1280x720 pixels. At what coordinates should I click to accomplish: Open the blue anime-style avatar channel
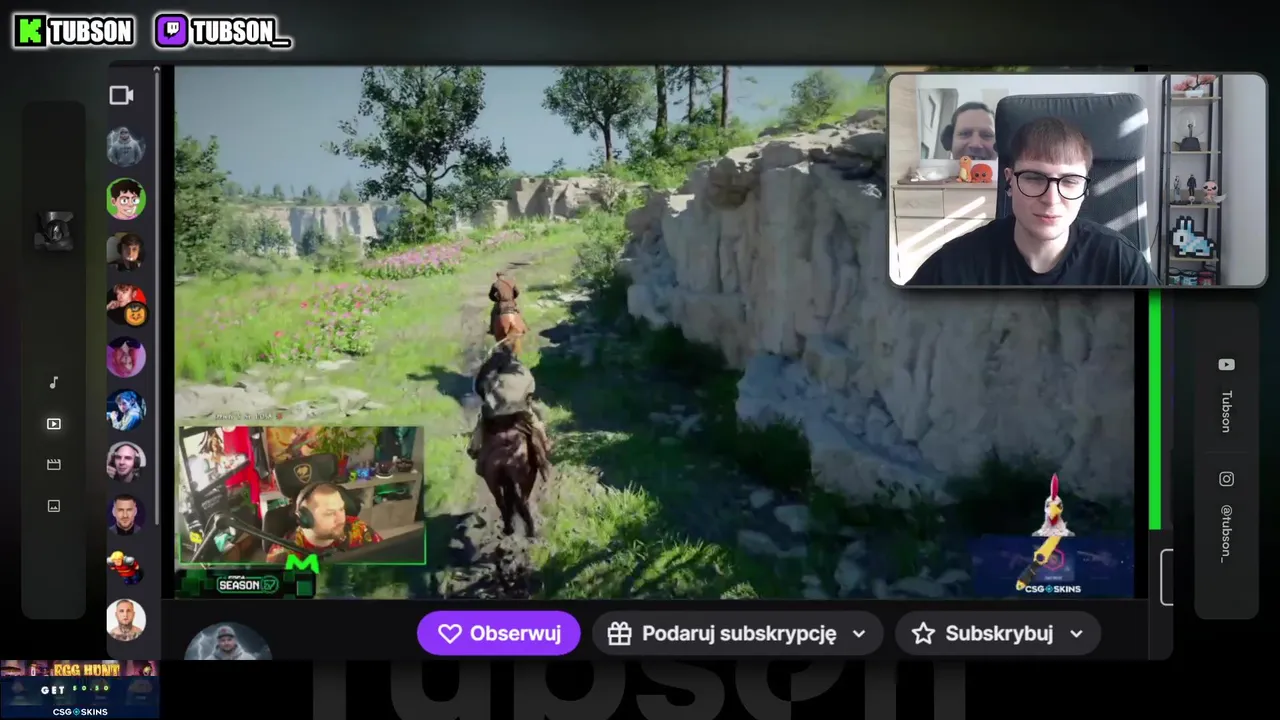click(126, 410)
